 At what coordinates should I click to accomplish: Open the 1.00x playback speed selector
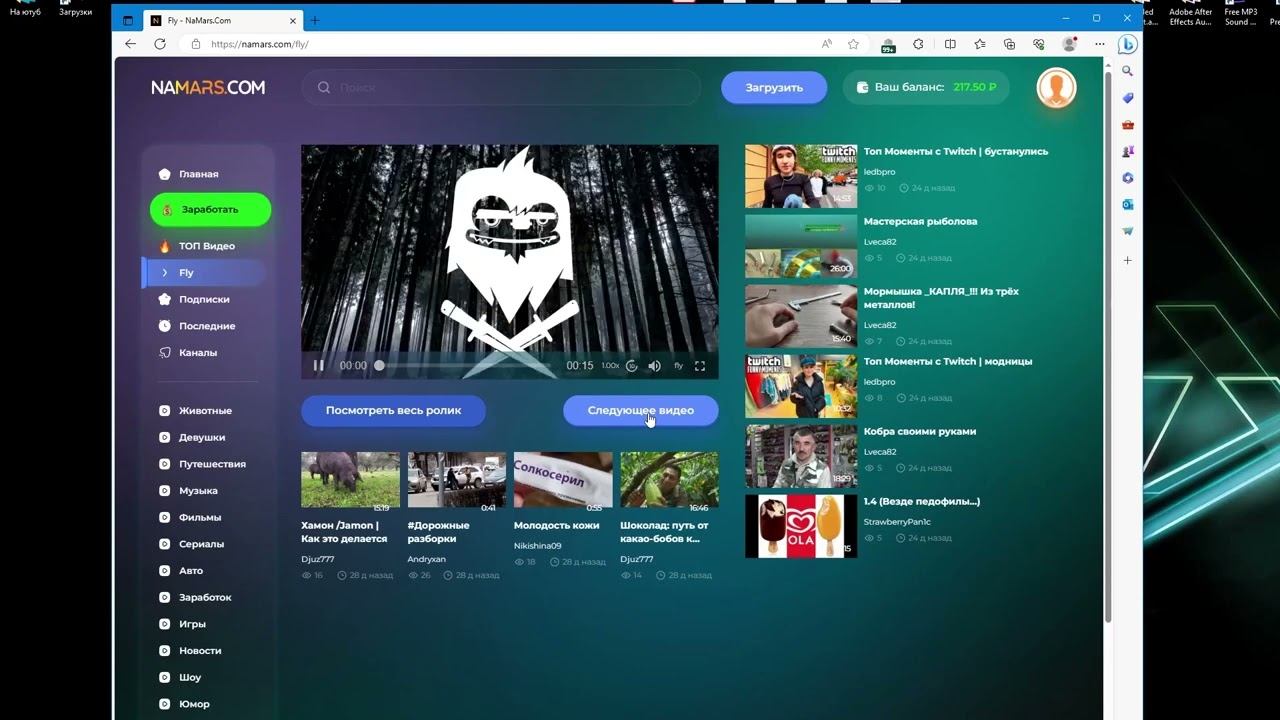click(x=610, y=366)
